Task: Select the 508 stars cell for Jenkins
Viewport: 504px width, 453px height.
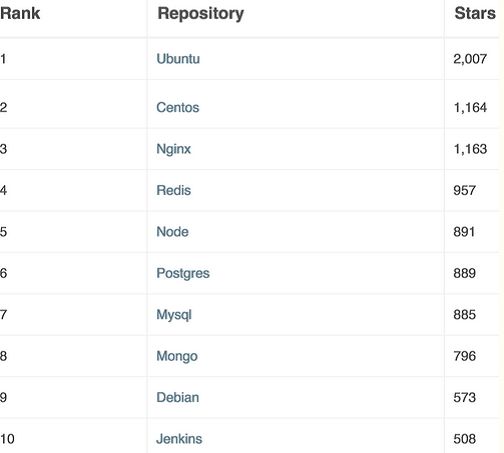Action: pyautogui.click(x=464, y=439)
